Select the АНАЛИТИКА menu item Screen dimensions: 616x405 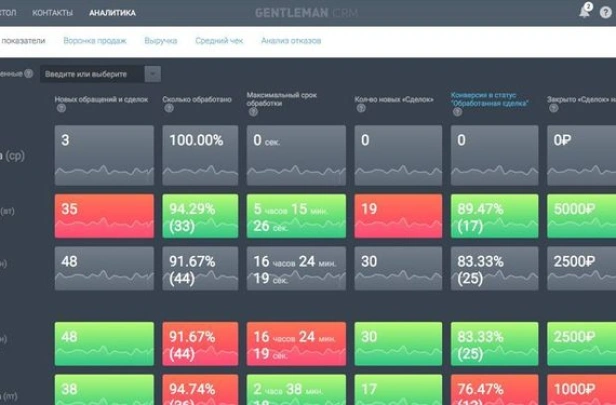pyautogui.click(x=112, y=14)
